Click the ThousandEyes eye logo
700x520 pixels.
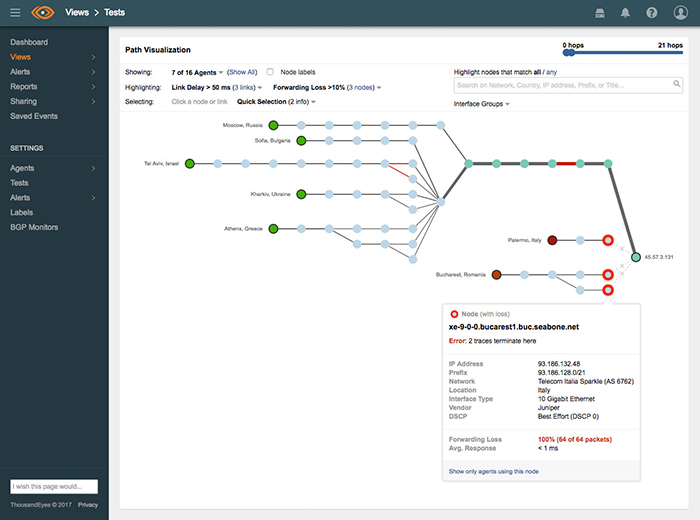click(x=43, y=13)
